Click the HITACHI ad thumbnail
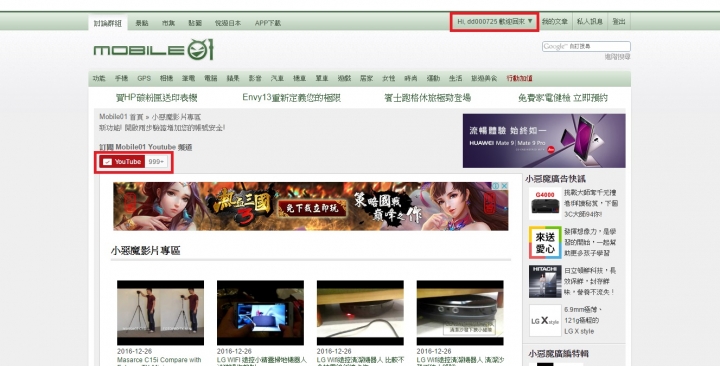Screen dimensions: 720x366 (545, 282)
